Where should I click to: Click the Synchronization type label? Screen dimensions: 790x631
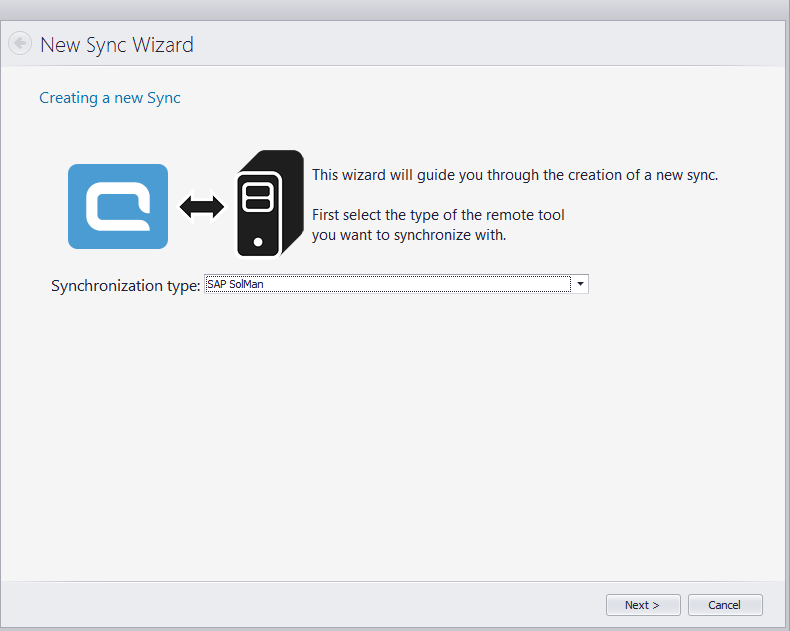pyautogui.click(x=125, y=286)
